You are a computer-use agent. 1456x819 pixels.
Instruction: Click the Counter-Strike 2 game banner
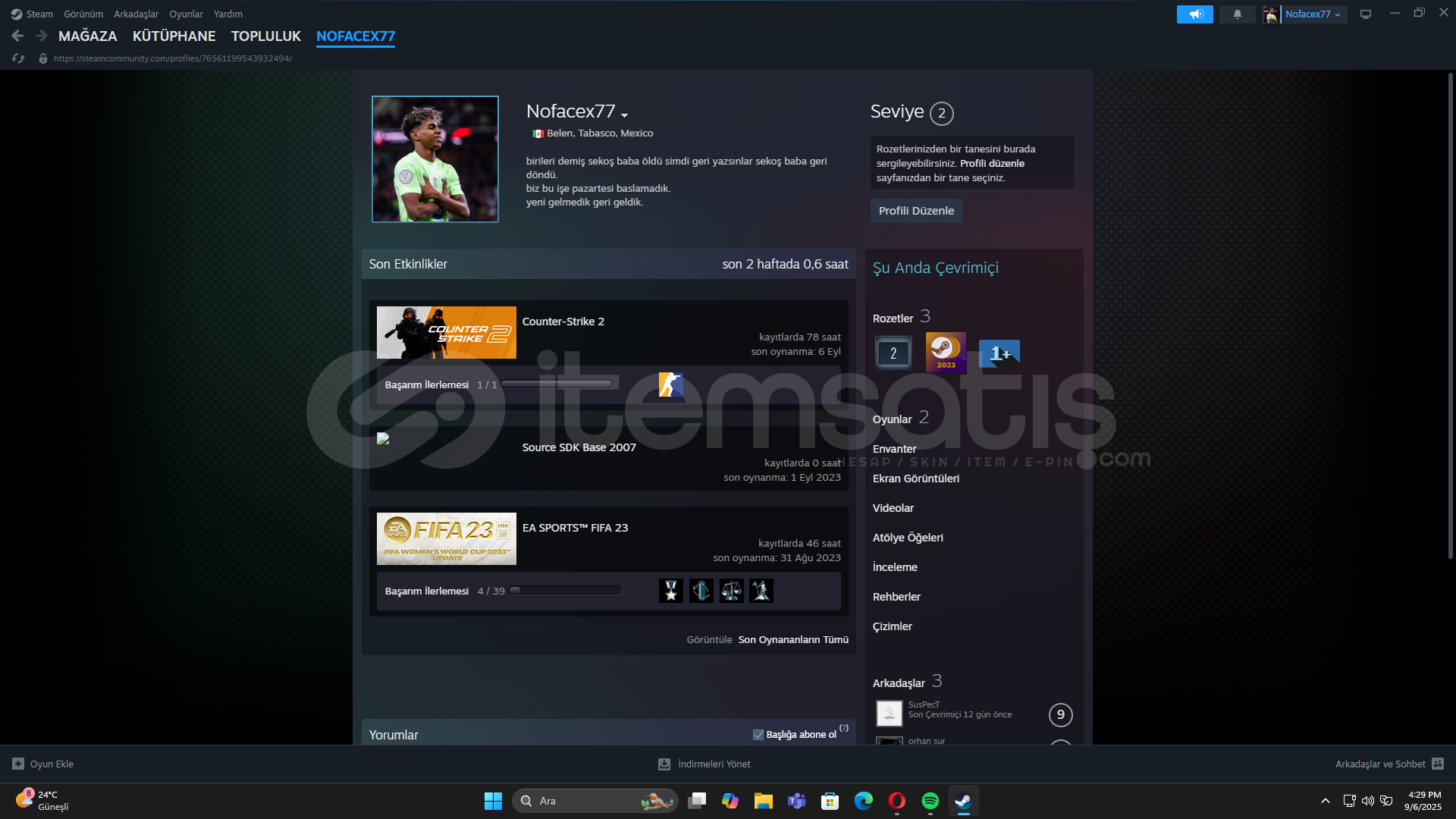tap(446, 332)
